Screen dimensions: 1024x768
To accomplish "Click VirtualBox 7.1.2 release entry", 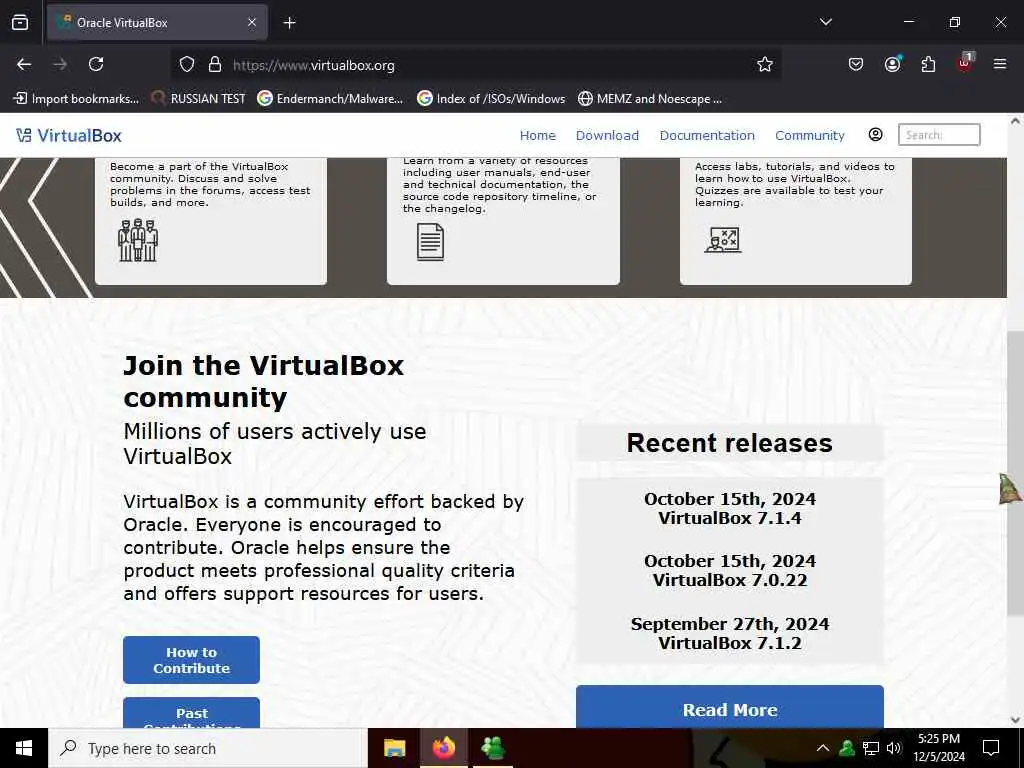I will [729, 633].
